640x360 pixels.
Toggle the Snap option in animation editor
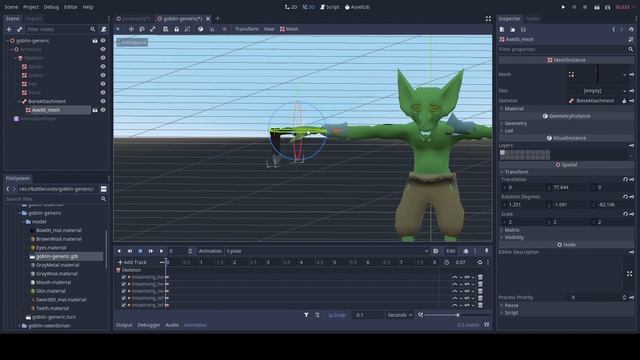point(337,315)
